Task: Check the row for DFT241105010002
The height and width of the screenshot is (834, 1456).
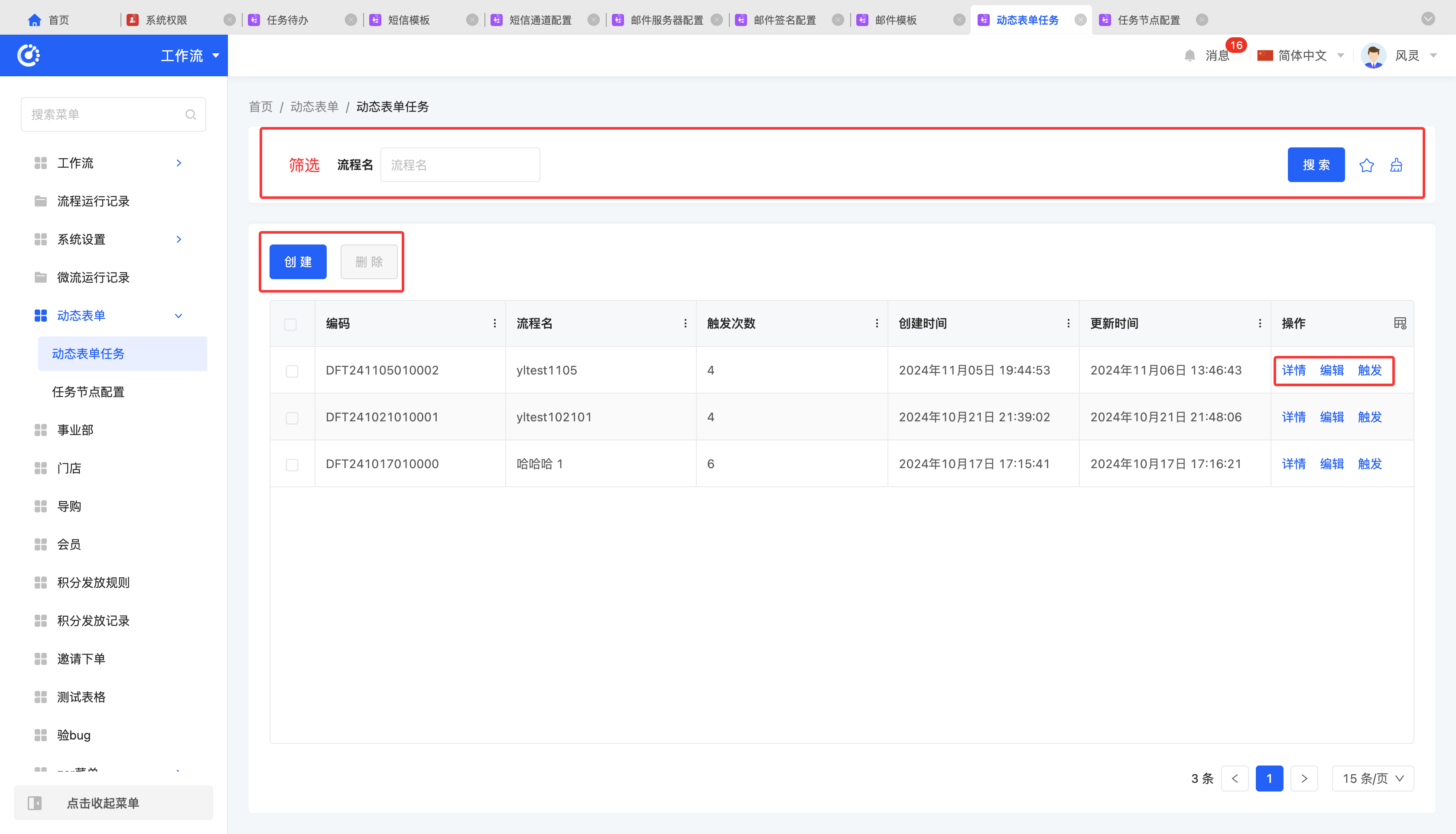Action: click(292, 371)
